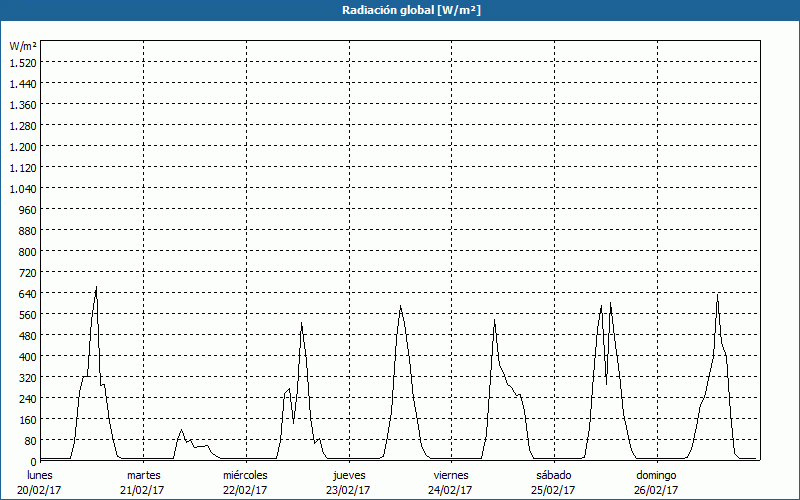This screenshot has height=500, width=800.
Task: Select the martes day label
Action: click(143, 475)
